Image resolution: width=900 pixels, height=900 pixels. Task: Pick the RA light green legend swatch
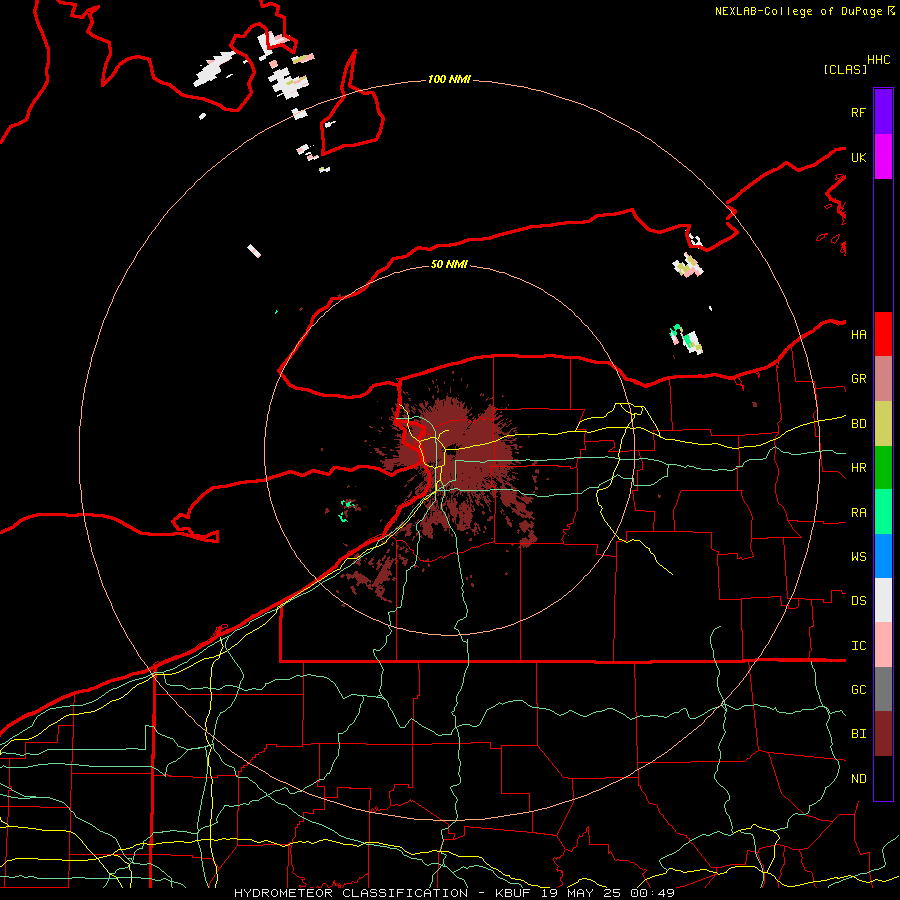click(883, 512)
